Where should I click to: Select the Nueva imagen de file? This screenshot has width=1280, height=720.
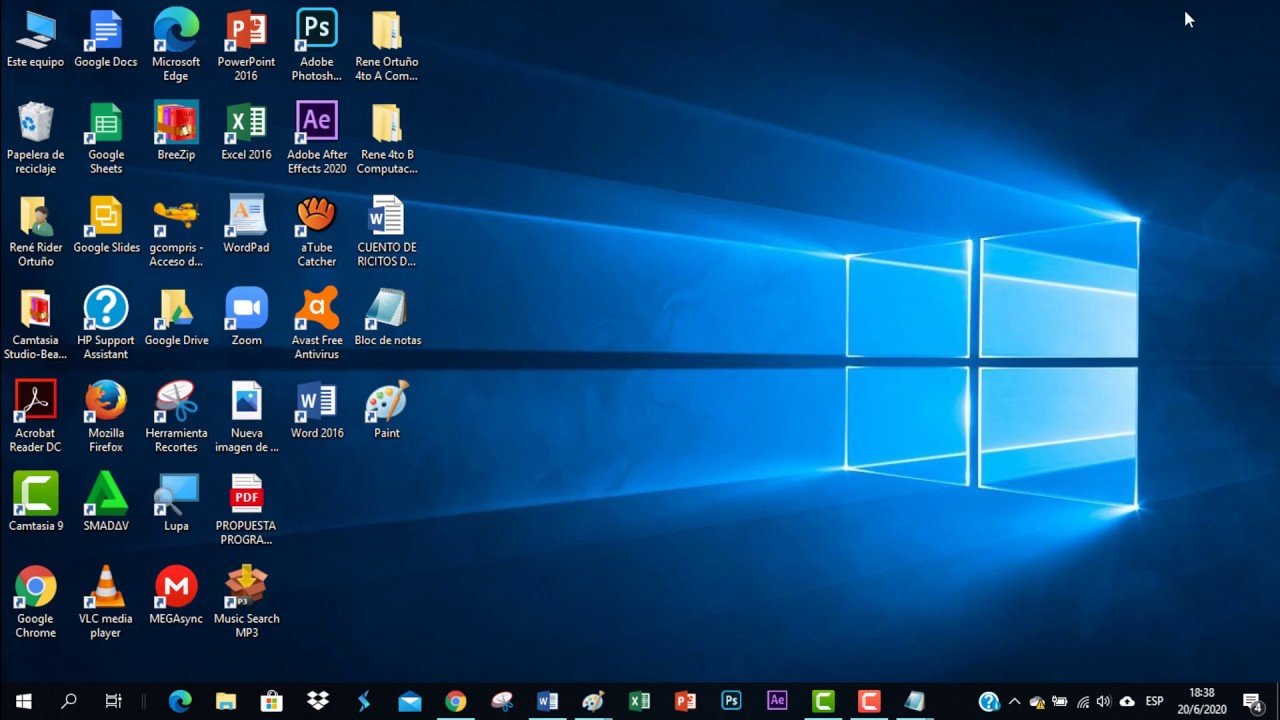coord(246,417)
